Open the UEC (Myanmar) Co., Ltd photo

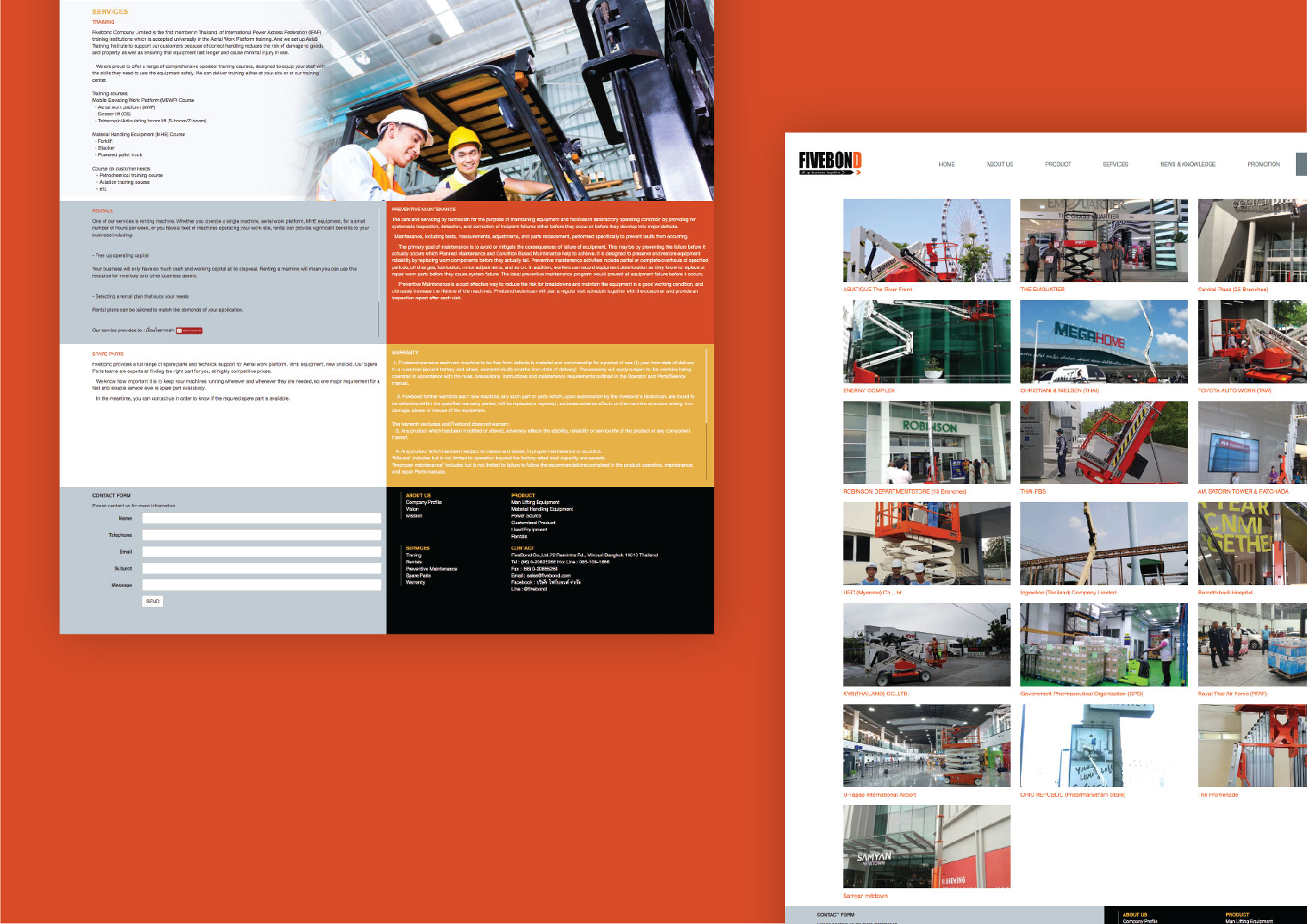[x=926, y=543]
